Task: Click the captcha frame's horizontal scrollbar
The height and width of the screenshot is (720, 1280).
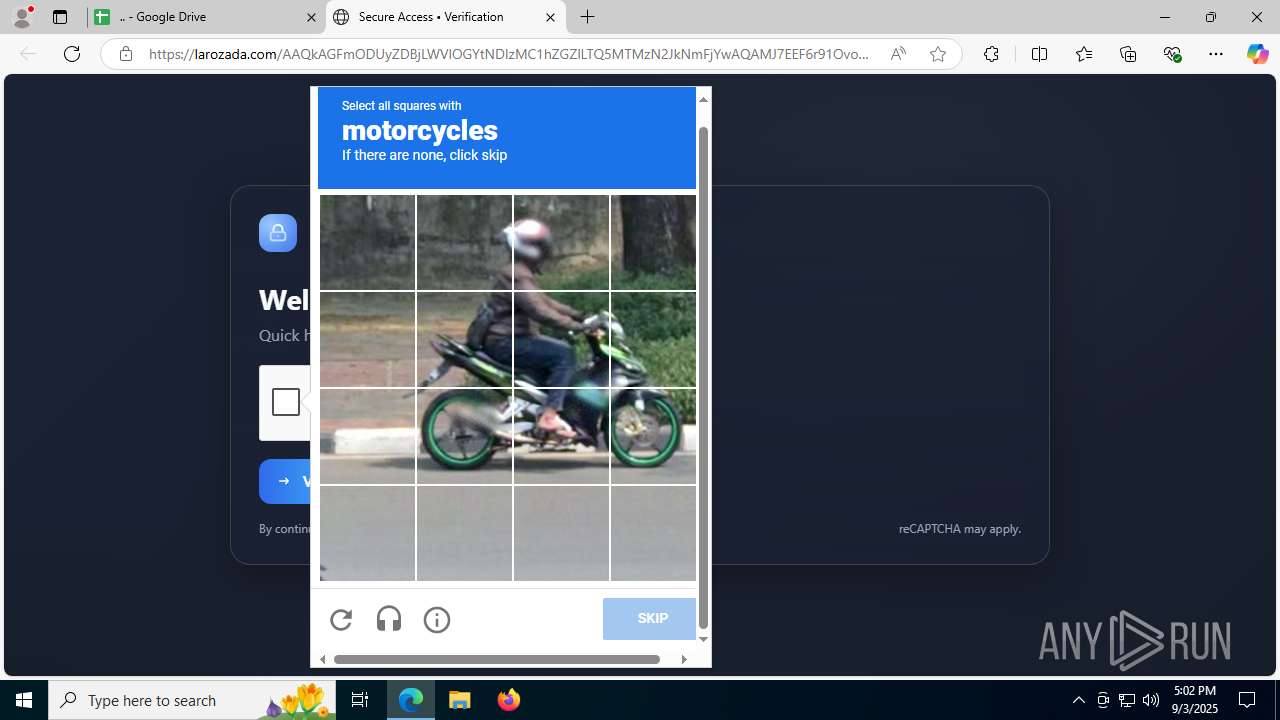Action: point(497,659)
